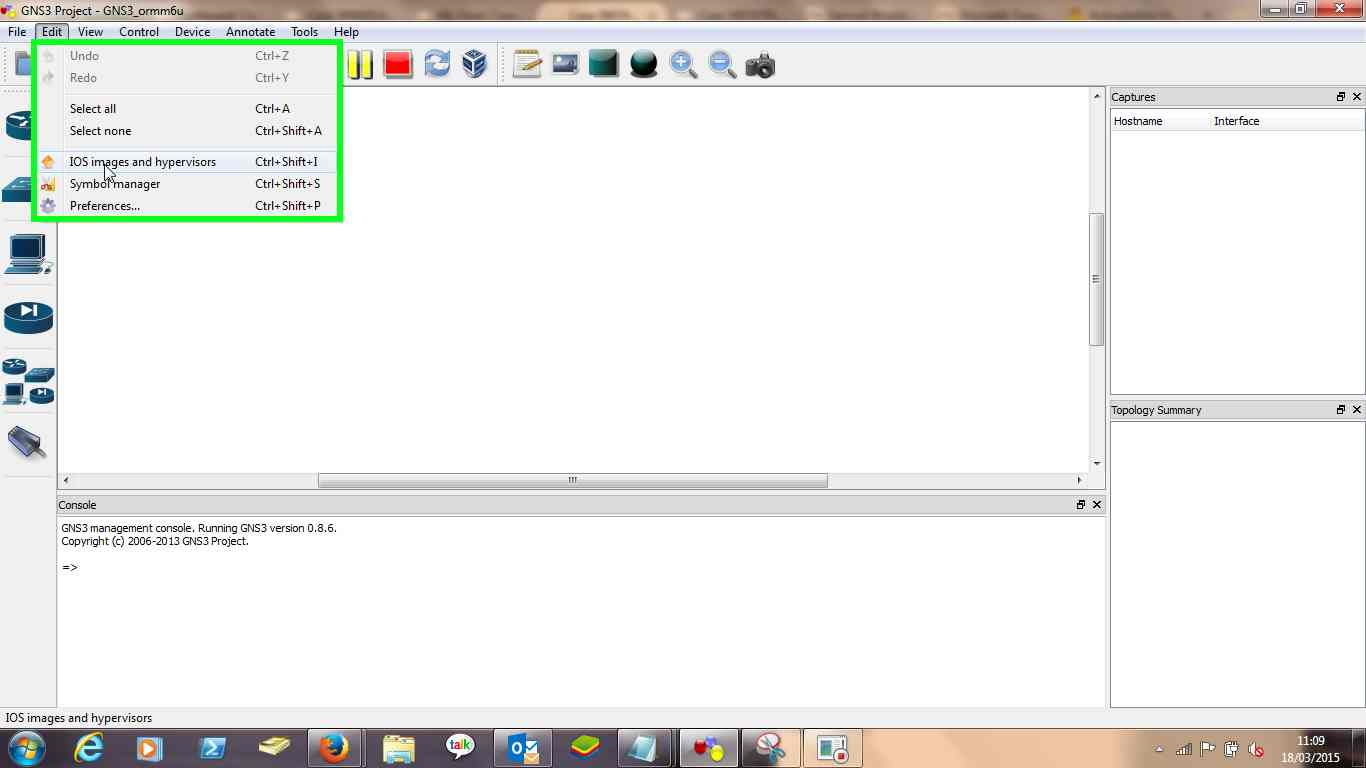Click the yellow Suspend all devices icon
Viewport: 1366px width, 768px height.
(x=360, y=65)
